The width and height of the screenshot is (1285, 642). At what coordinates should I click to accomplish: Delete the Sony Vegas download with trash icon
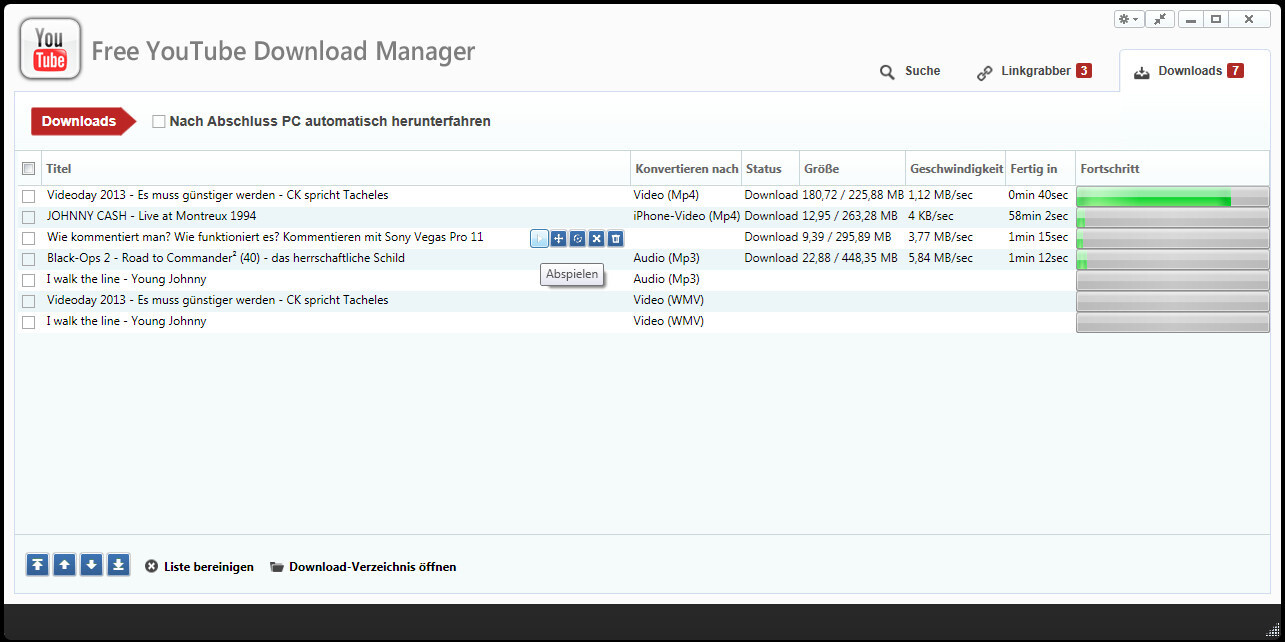tap(615, 238)
